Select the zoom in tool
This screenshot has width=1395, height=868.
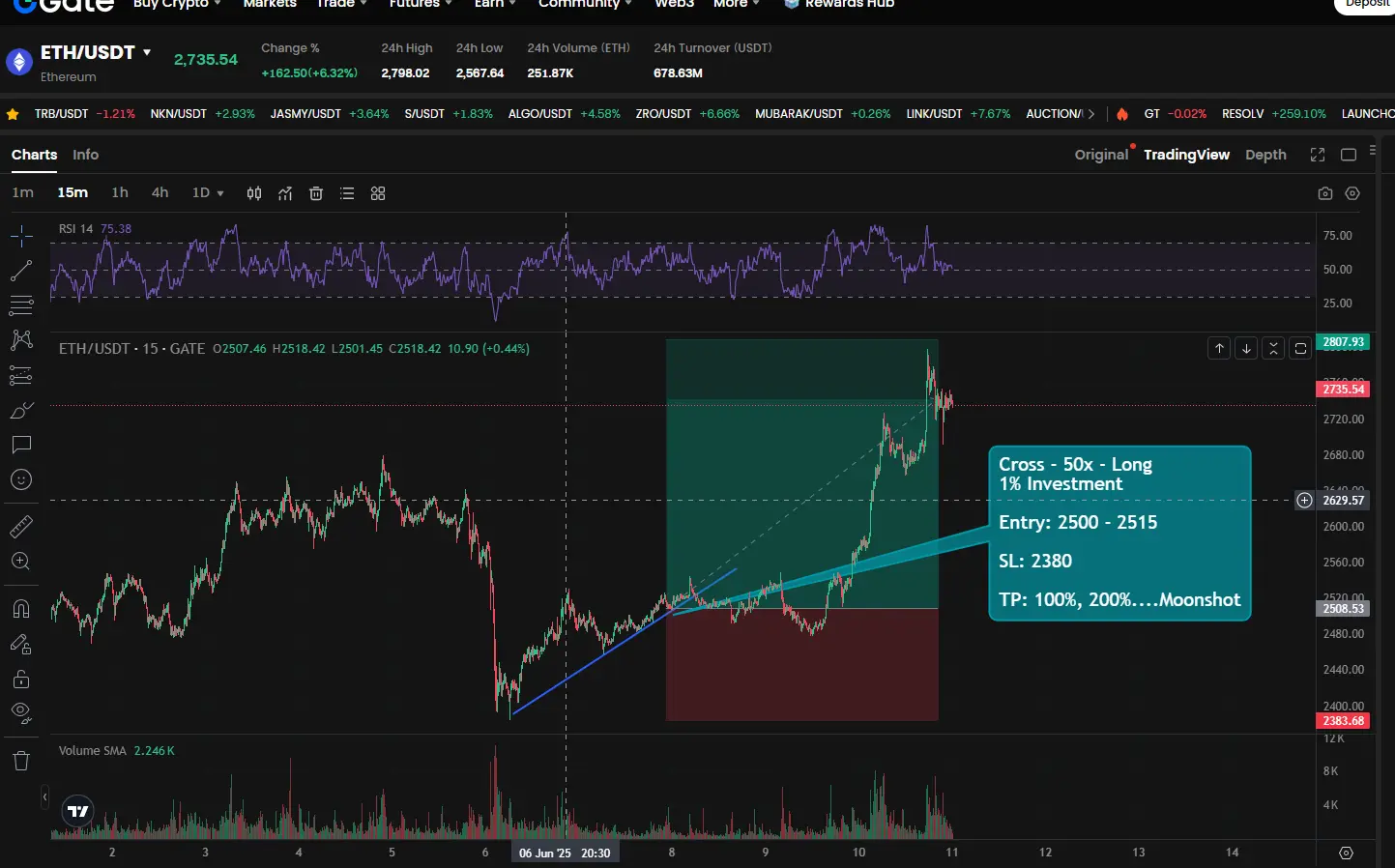pos(21,562)
